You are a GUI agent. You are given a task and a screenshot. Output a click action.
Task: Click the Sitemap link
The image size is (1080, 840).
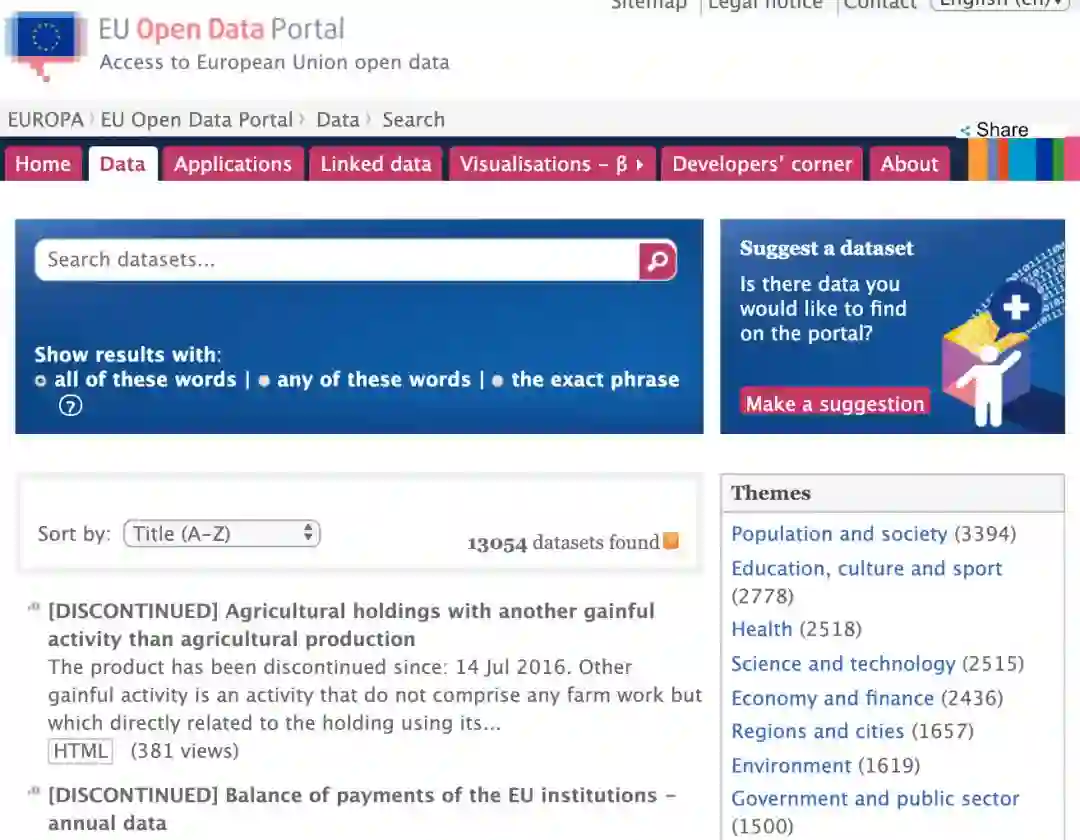coord(649,4)
